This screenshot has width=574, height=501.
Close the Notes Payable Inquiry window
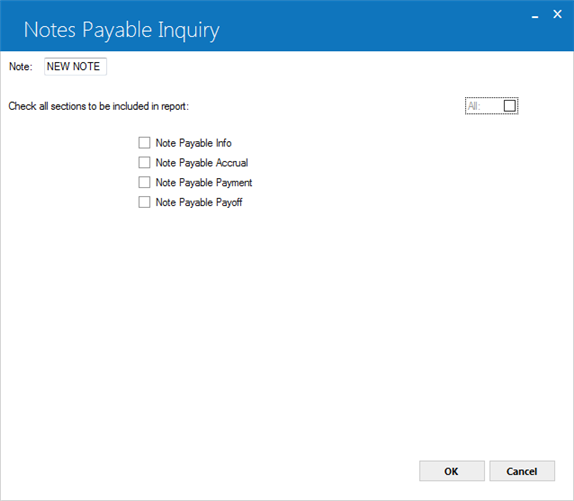557,14
